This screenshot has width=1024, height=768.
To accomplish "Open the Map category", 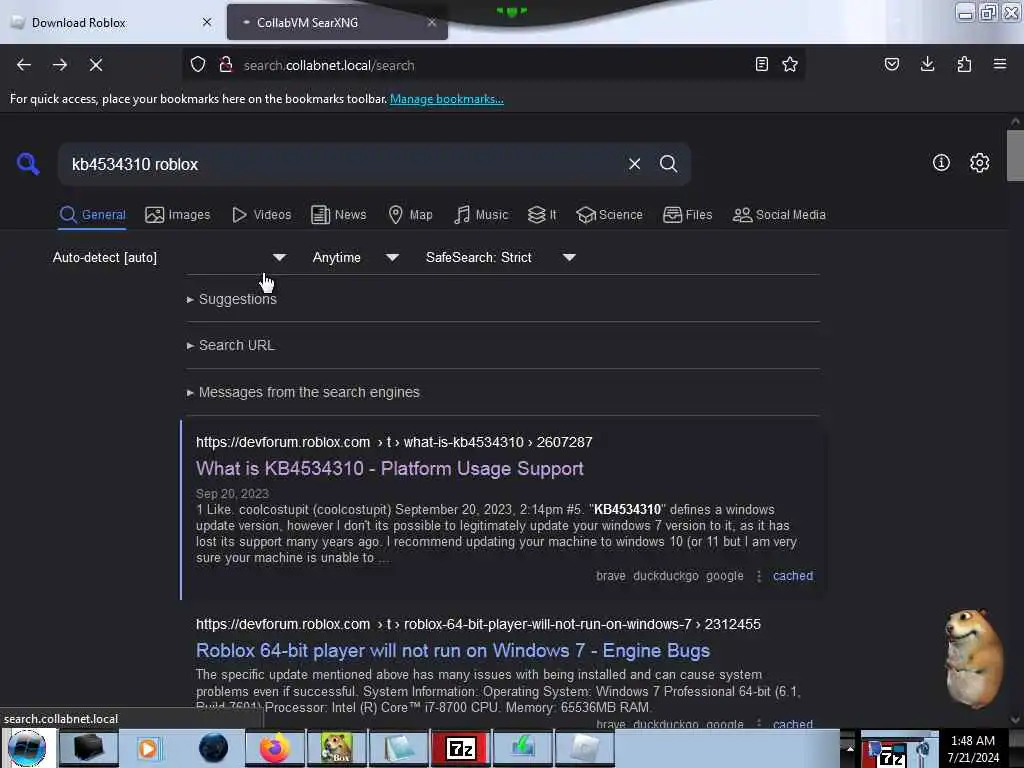I will pyautogui.click(x=410, y=215).
